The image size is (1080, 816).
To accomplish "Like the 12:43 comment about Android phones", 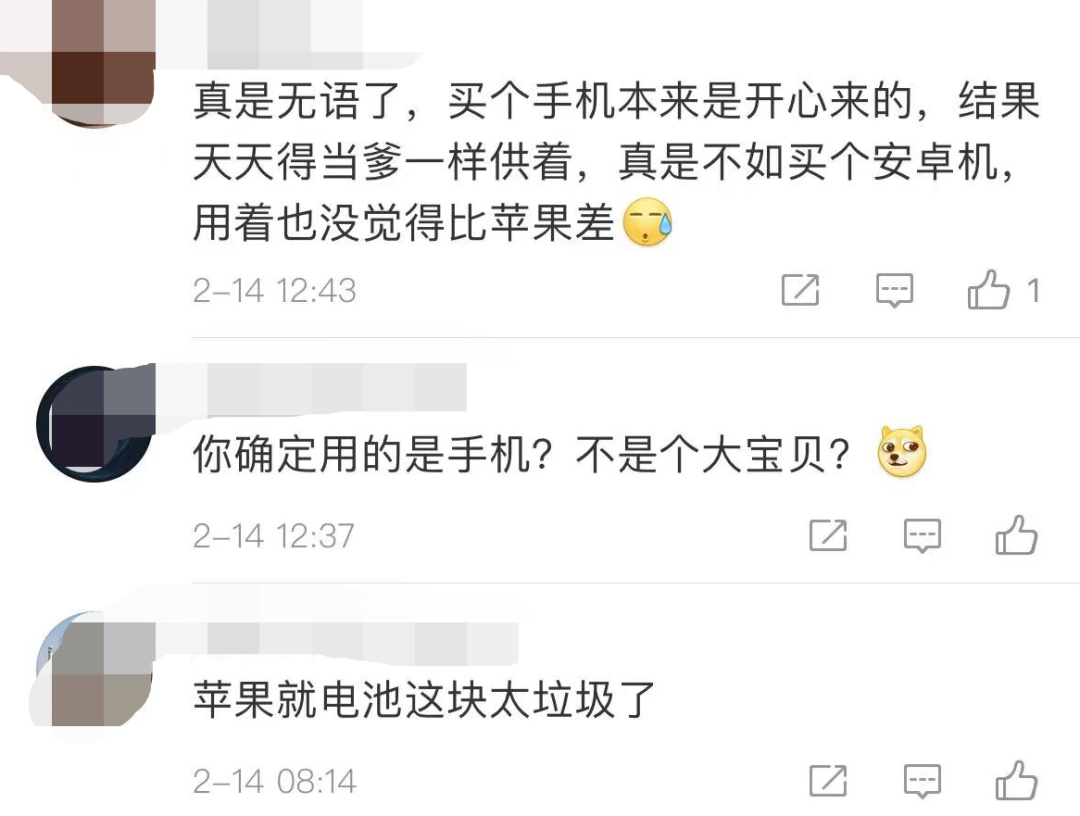I will [988, 289].
